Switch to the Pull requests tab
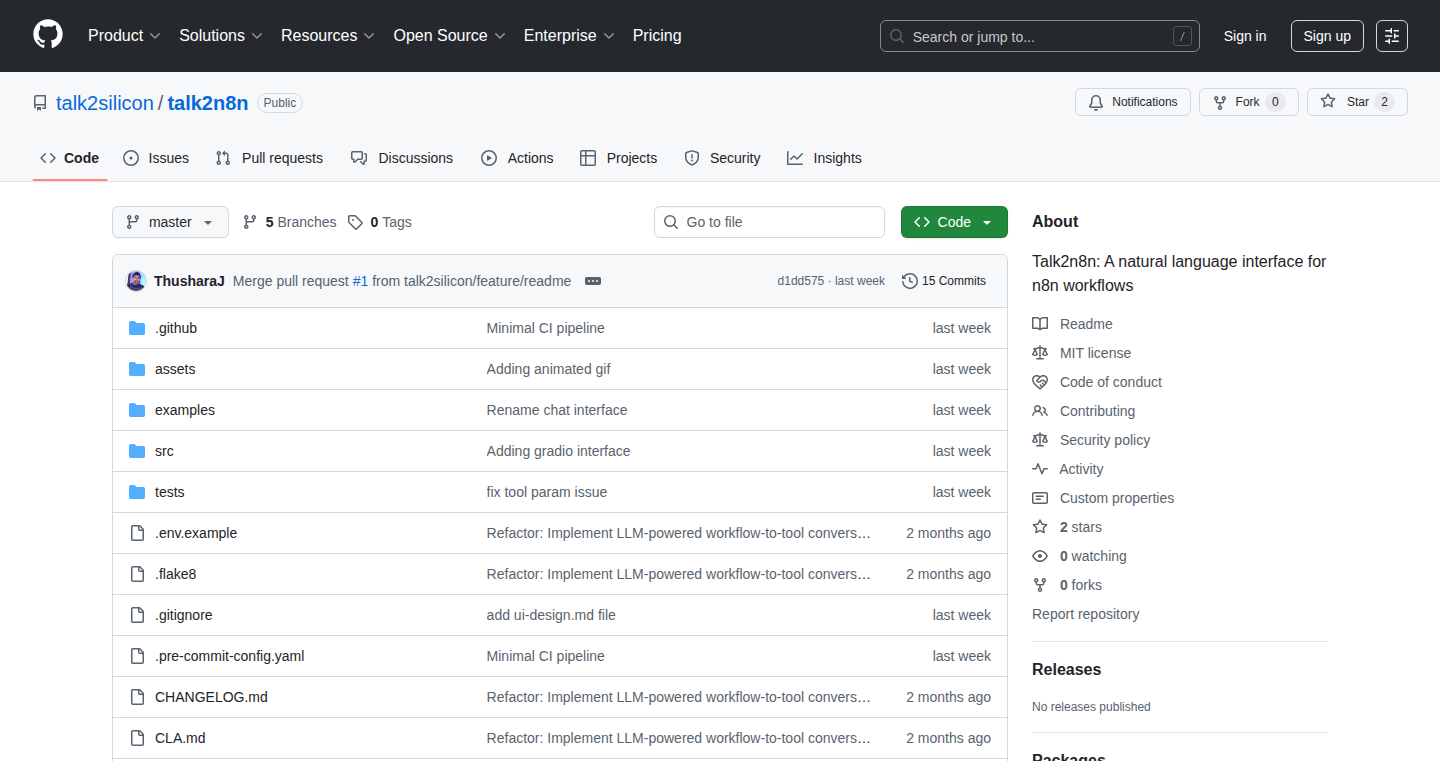Image resolution: width=1440 pixels, height=761 pixels. pos(269,158)
